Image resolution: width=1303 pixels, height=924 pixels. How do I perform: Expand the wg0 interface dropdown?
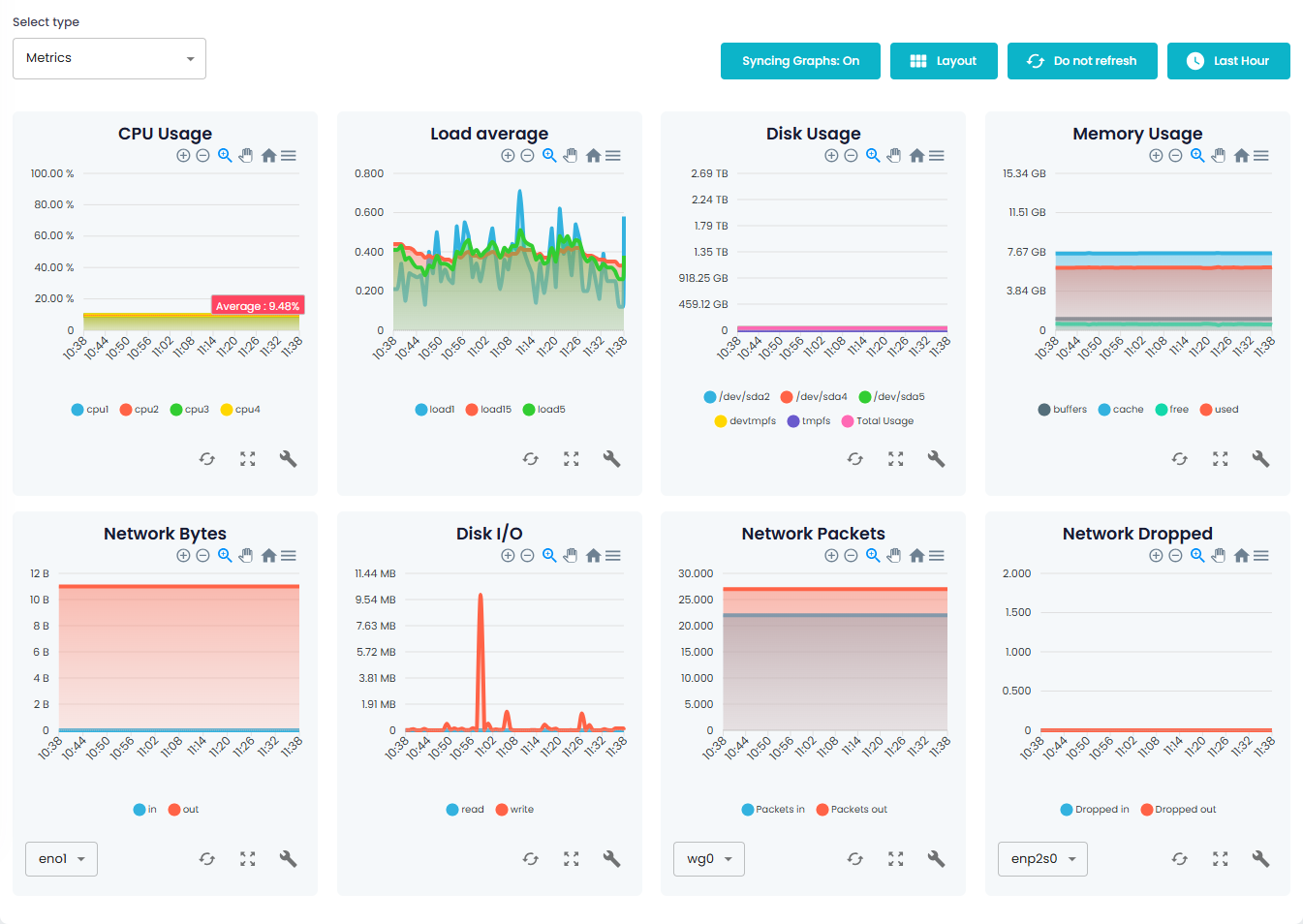[x=708, y=859]
